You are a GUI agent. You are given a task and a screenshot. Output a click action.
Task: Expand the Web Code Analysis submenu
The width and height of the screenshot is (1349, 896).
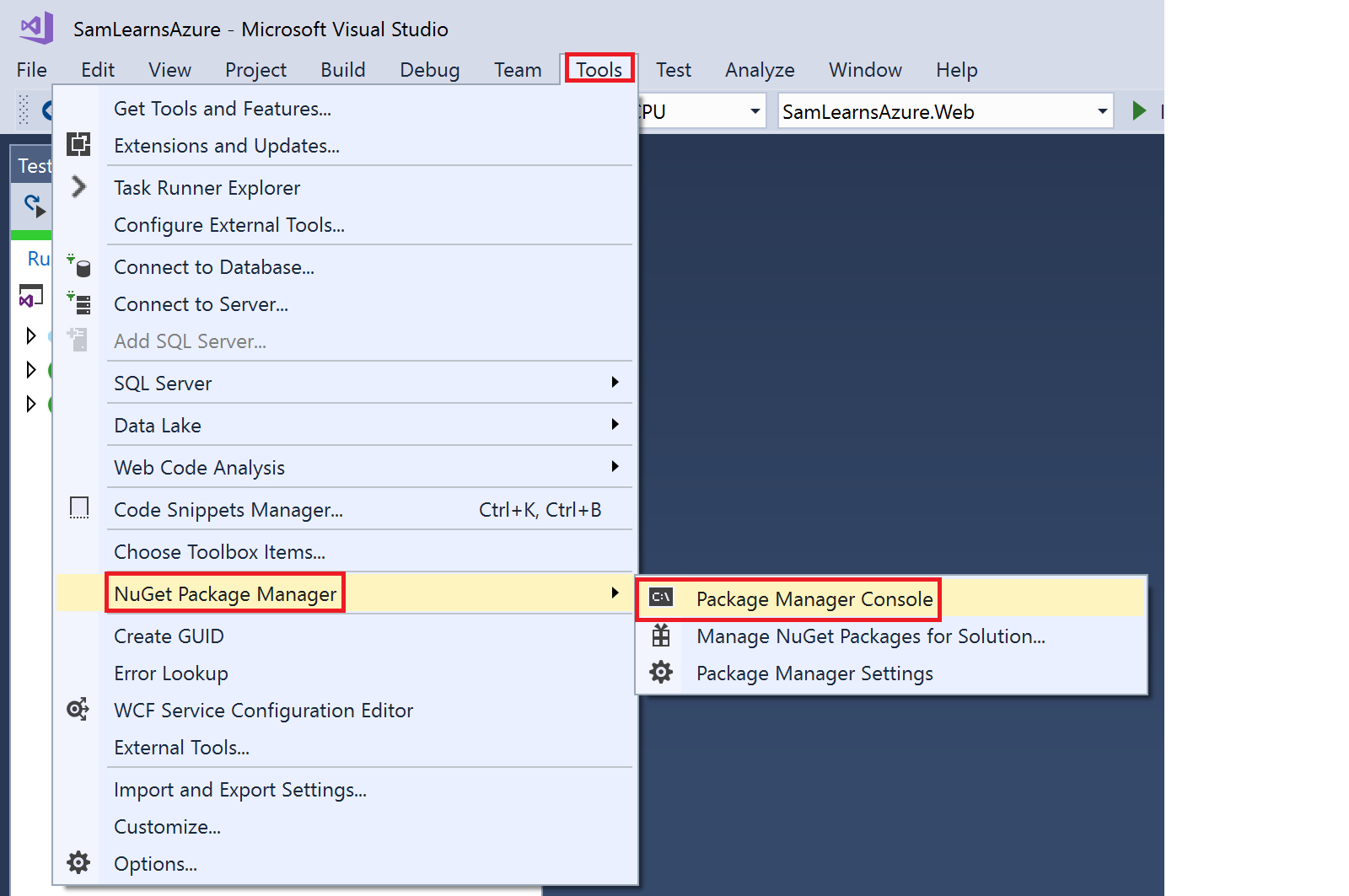[x=615, y=467]
